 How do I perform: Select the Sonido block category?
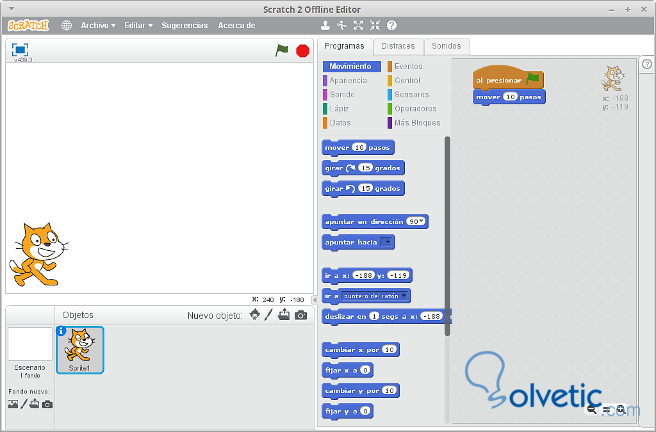point(339,95)
